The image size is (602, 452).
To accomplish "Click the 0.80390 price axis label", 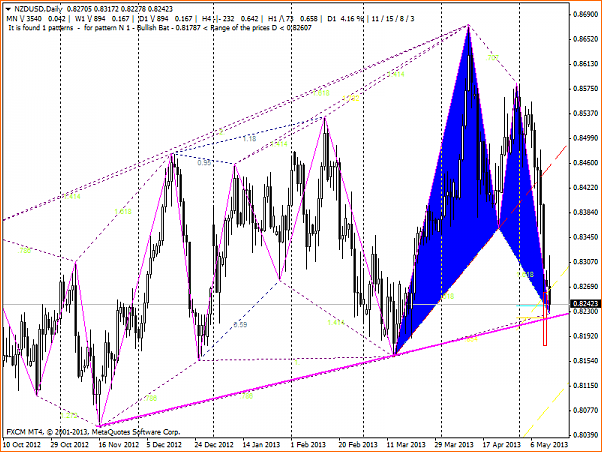I will (585, 435).
